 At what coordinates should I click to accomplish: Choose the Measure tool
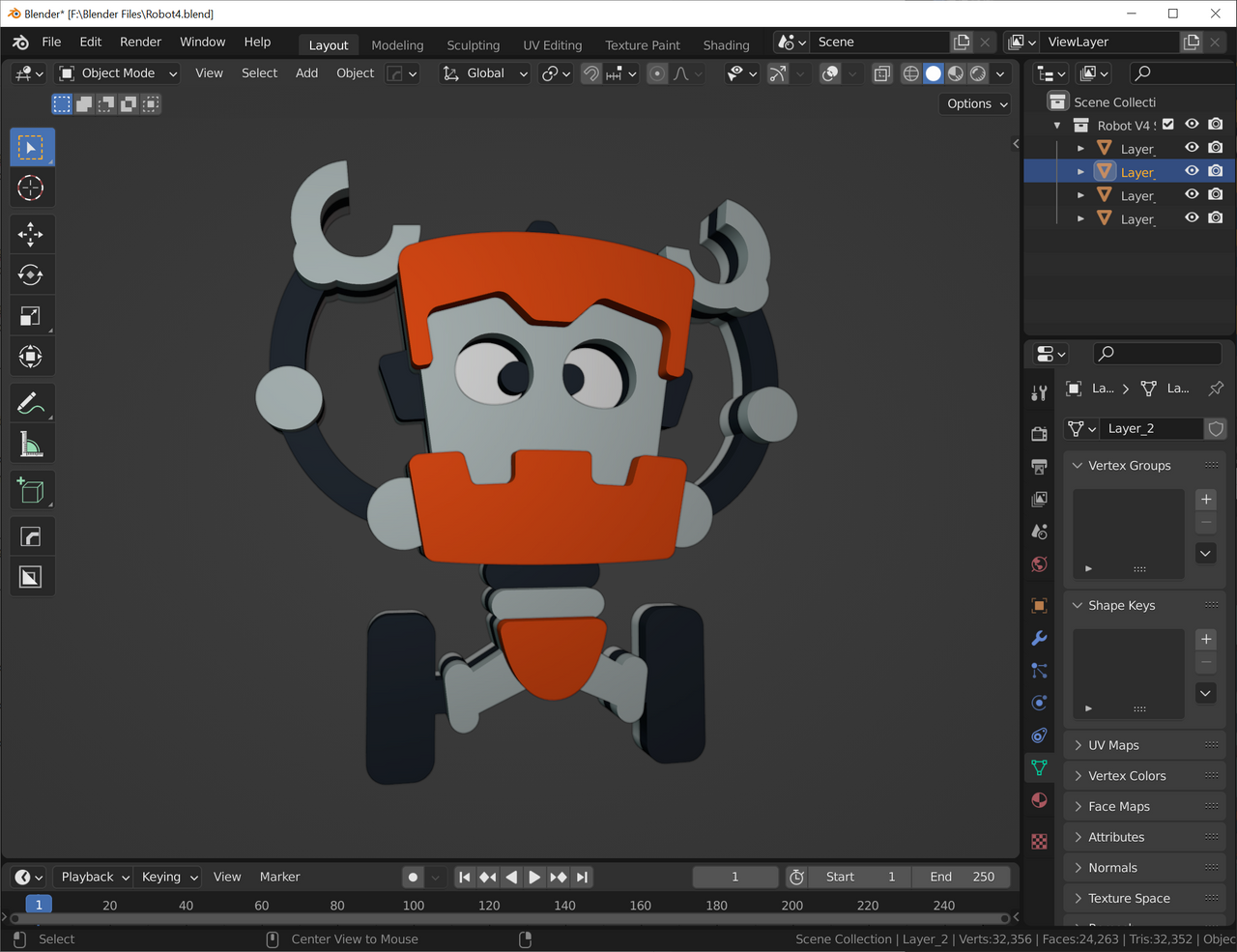(x=31, y=445)
